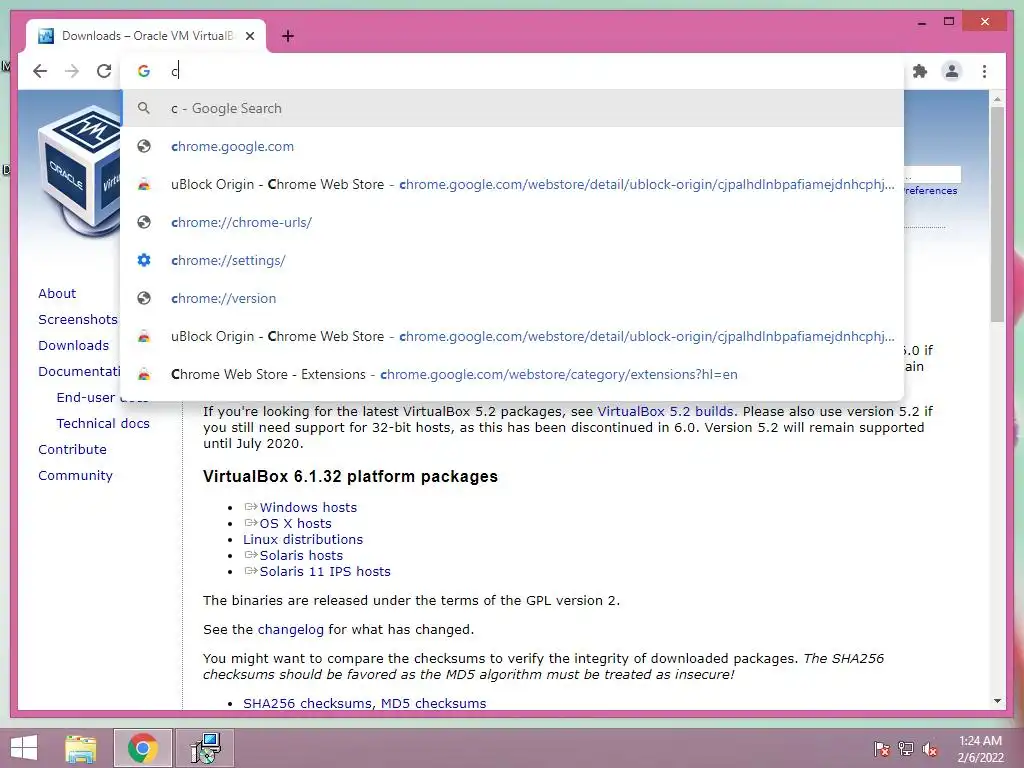Open MD5 checksums link
This screenshot has height=768, width=1024.
click(434, 703)
